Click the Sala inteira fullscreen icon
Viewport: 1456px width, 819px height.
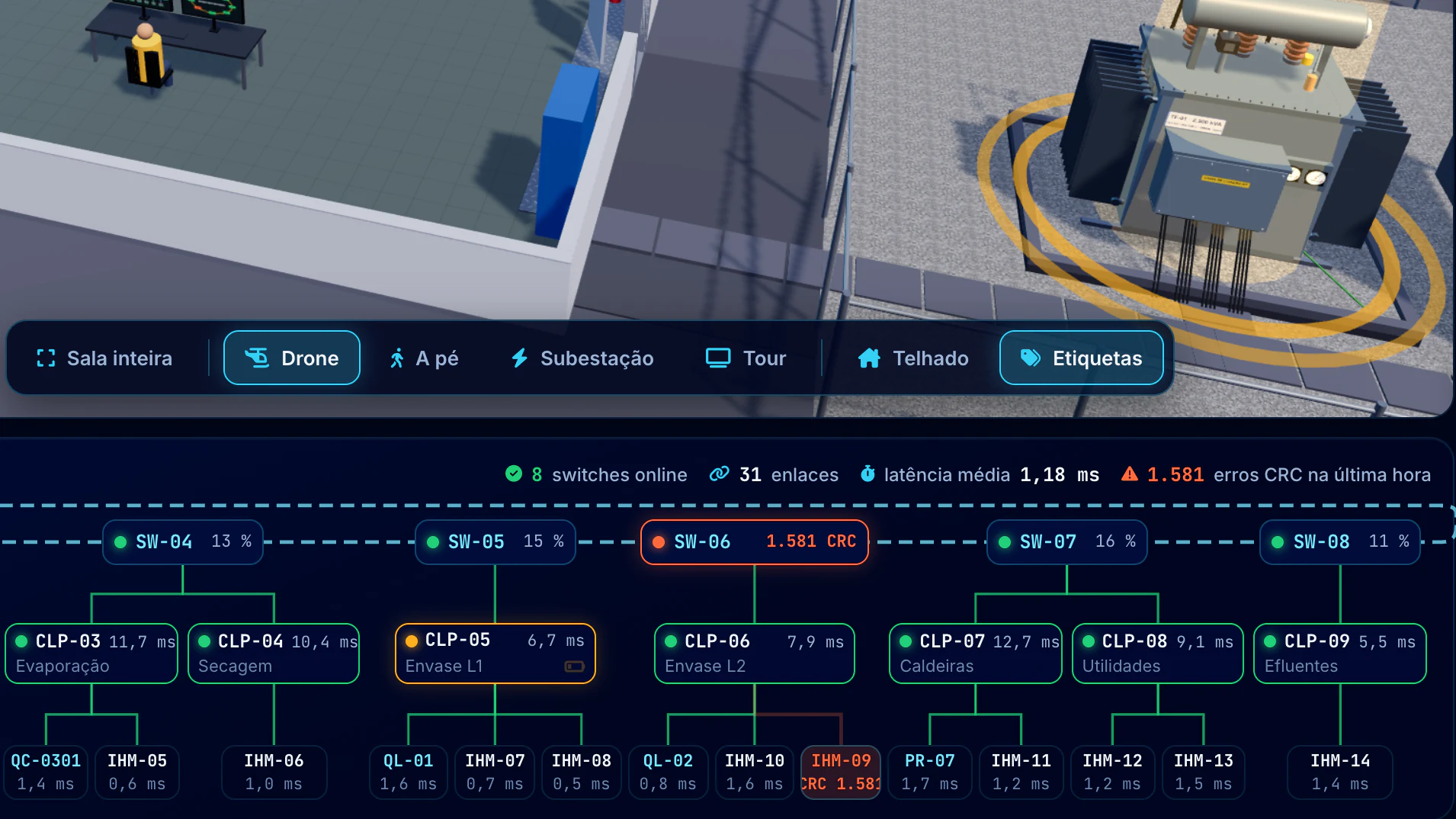[x=46, y=358]
